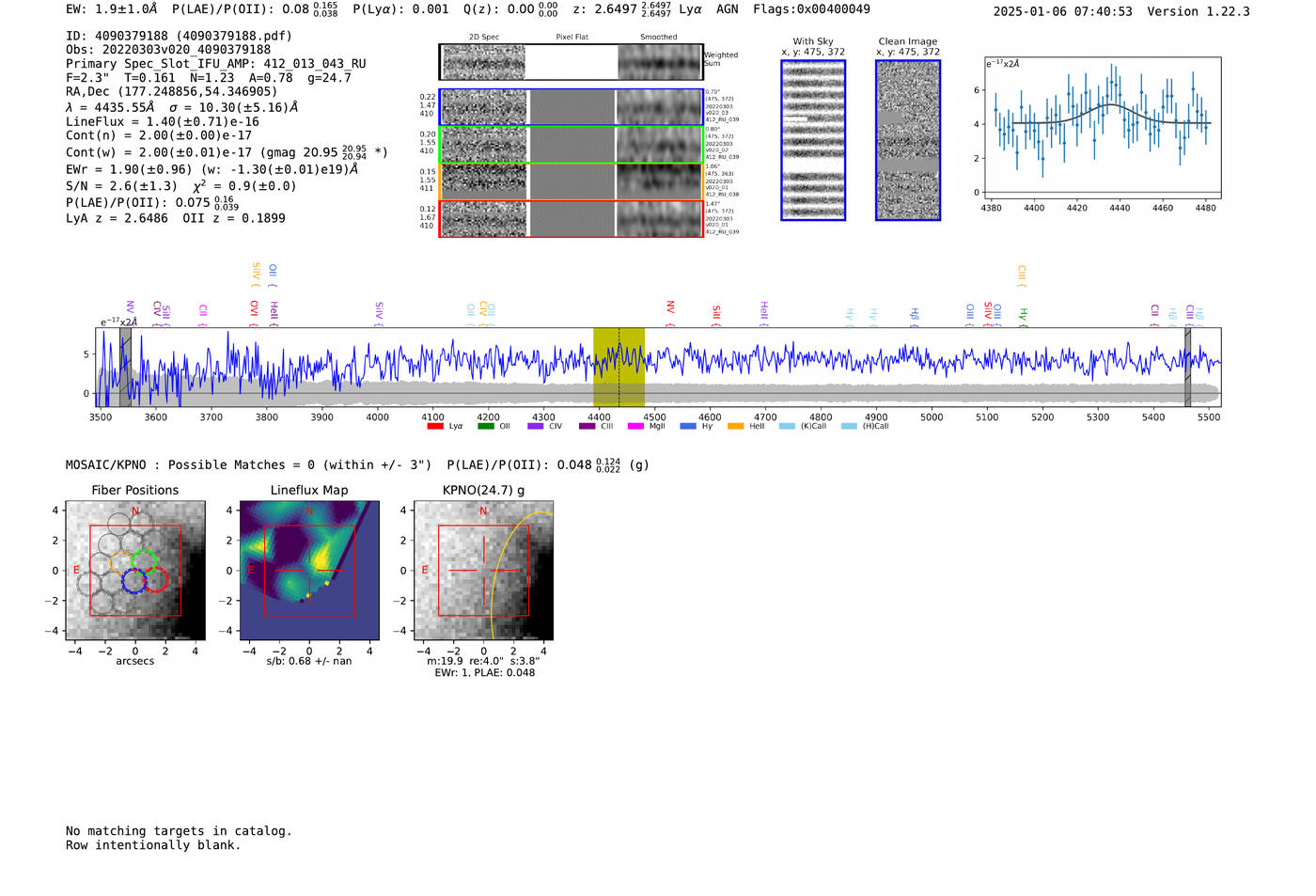Select the green-bordered 2D spectrum row
Image resolution: width=1316 pixels, height=896 pixels.
(x=571, y=145)
